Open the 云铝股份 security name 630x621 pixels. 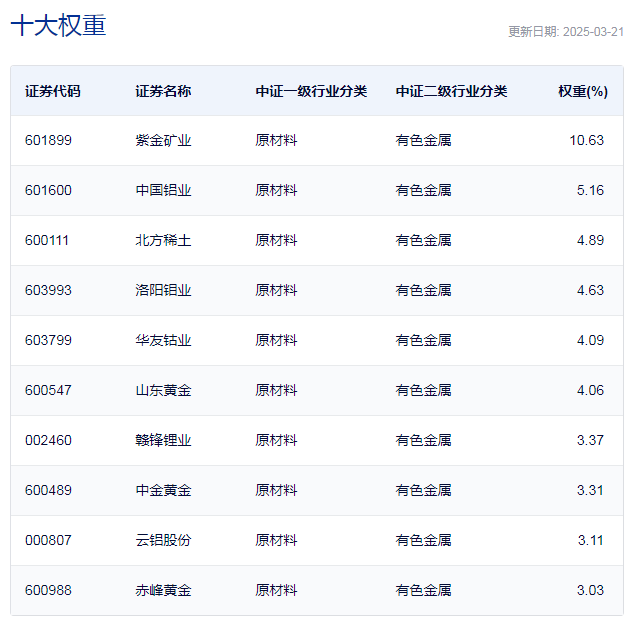coord(163,540)
